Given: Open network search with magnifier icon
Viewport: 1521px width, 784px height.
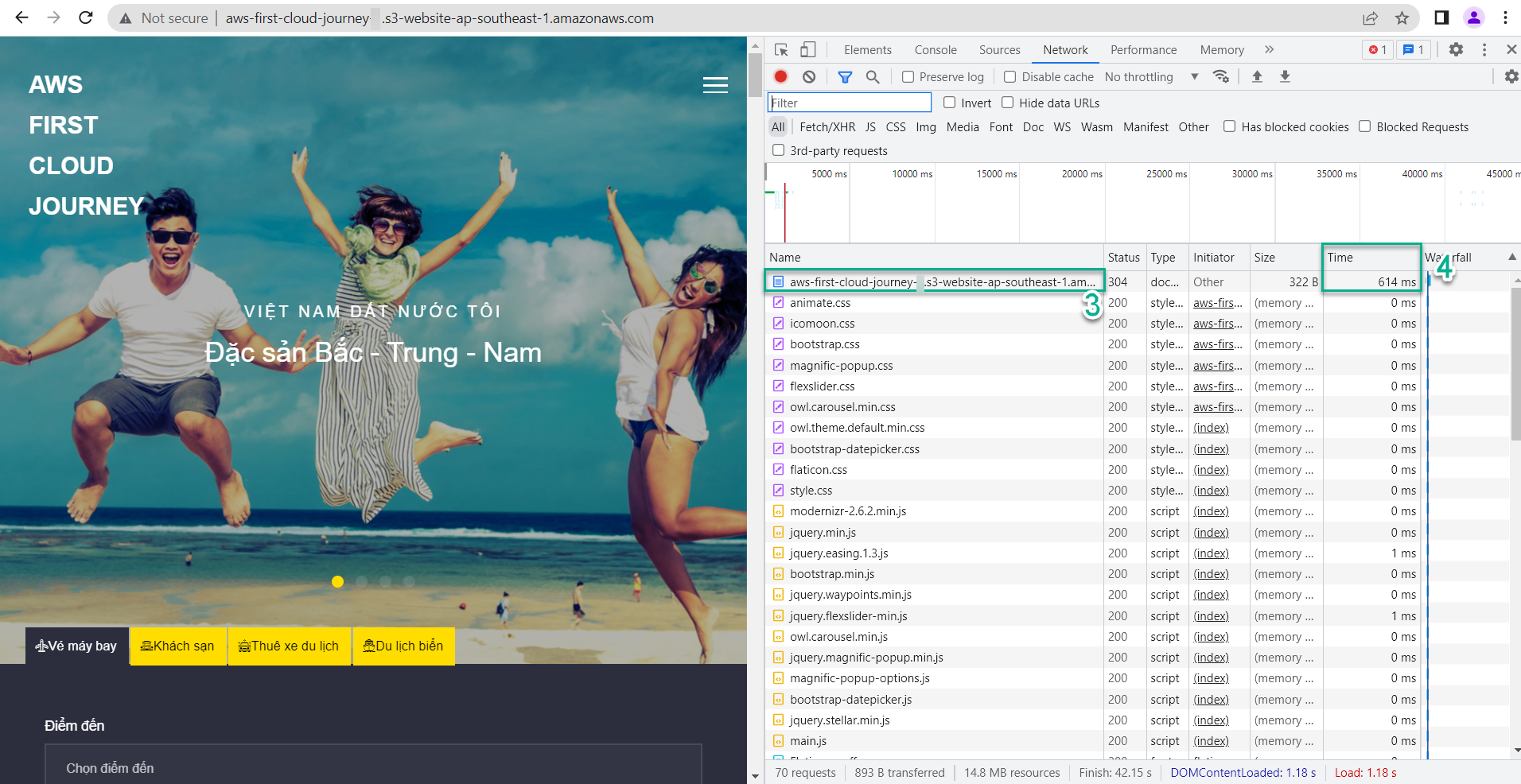Looking at the screenshot, I should (x=873, y=76).
